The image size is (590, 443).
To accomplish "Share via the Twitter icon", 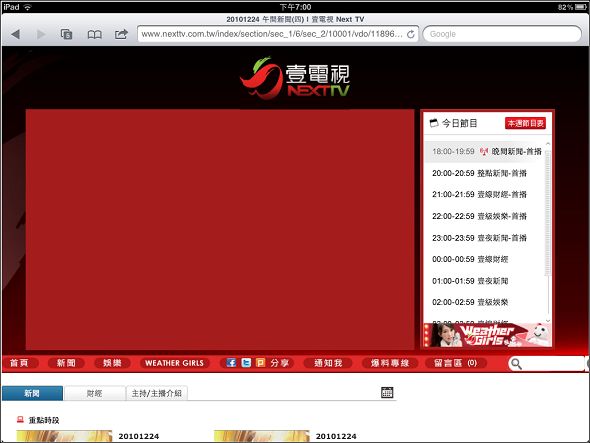I will [x=246, y=363].
